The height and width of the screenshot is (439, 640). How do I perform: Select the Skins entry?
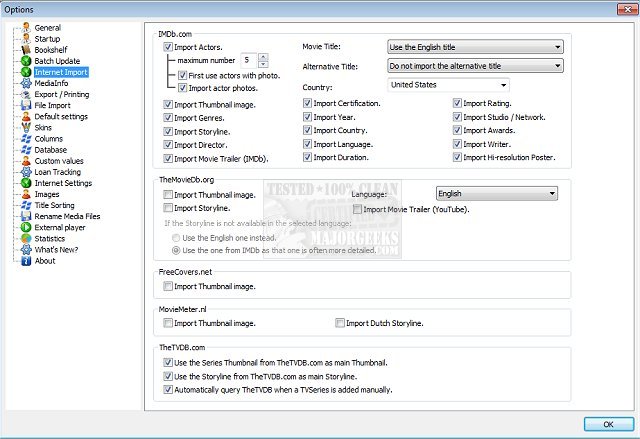pos(43,128)
